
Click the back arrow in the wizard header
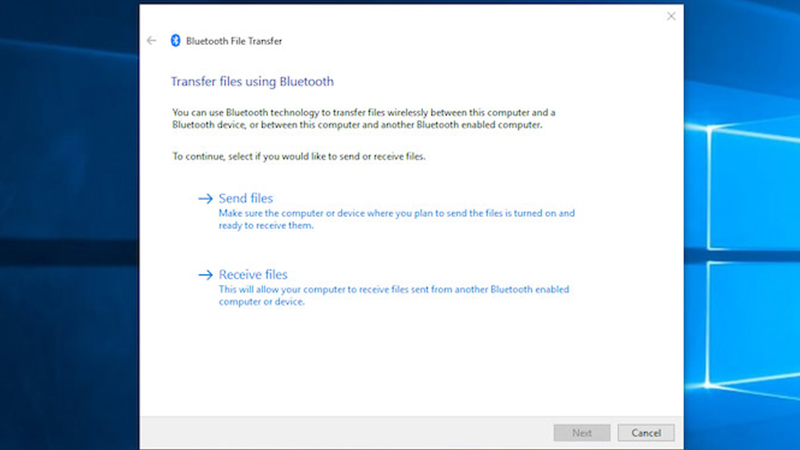151,40
